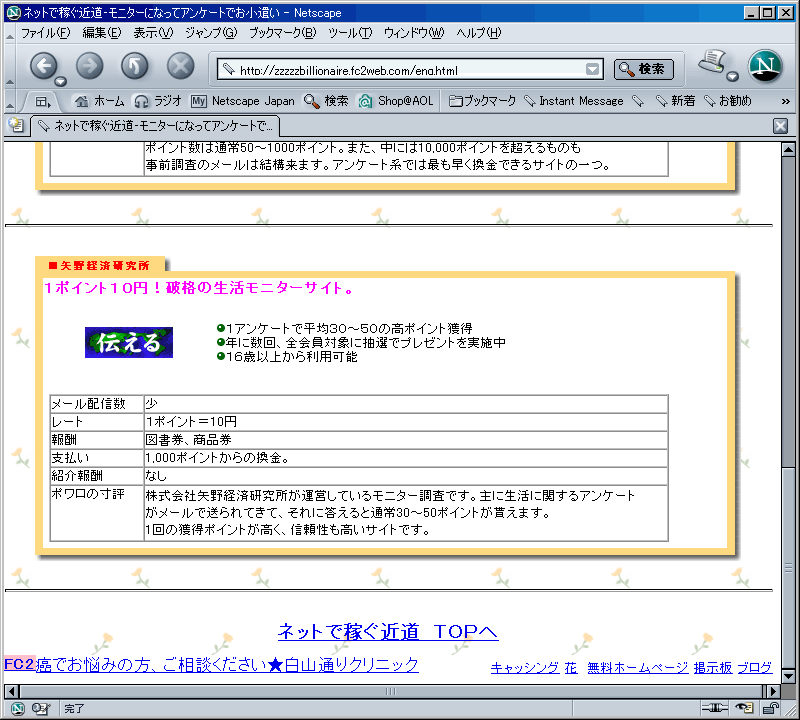
Task: Open the Print button dropdown arrow
Action: click(x=733, y=77)
